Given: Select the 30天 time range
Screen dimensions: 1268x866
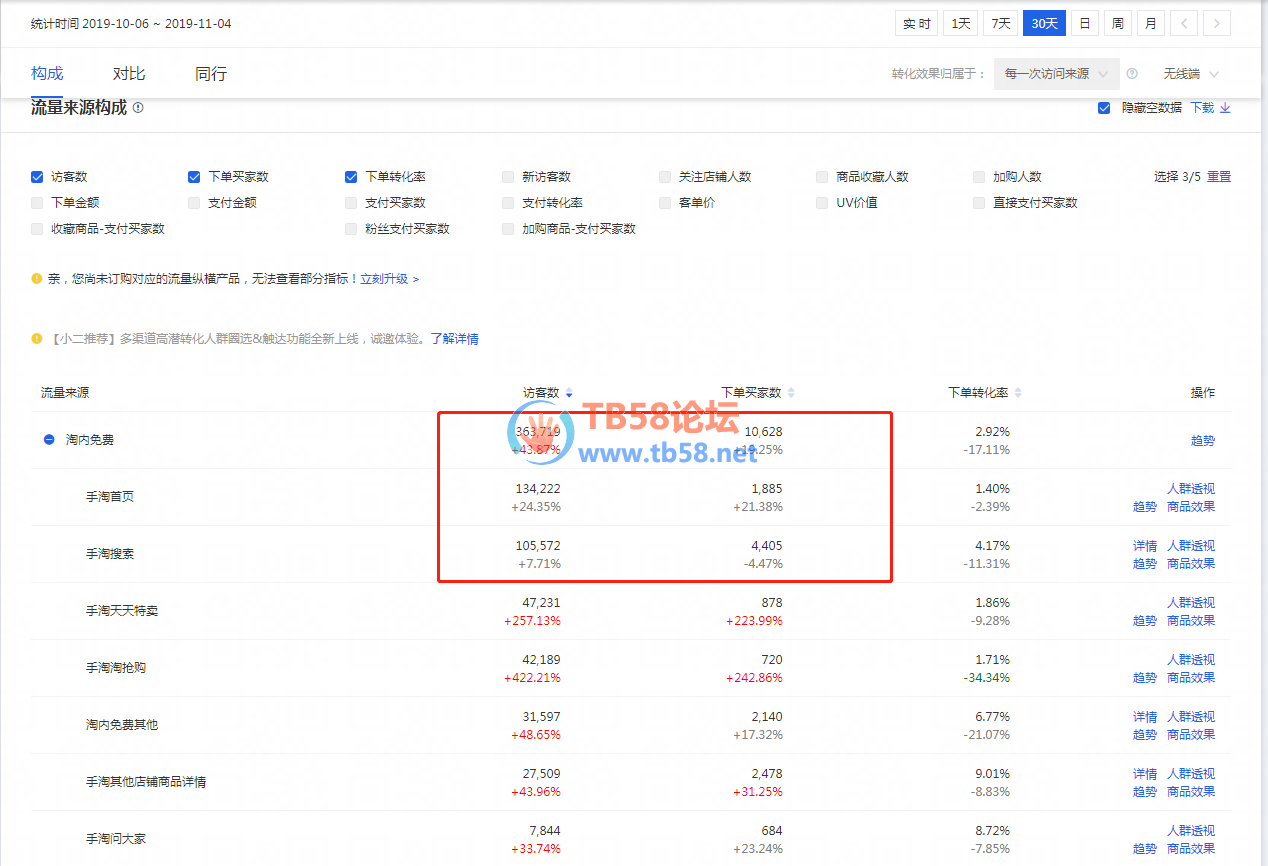Looking at the screenshot, I should [x=1044, y=23].
